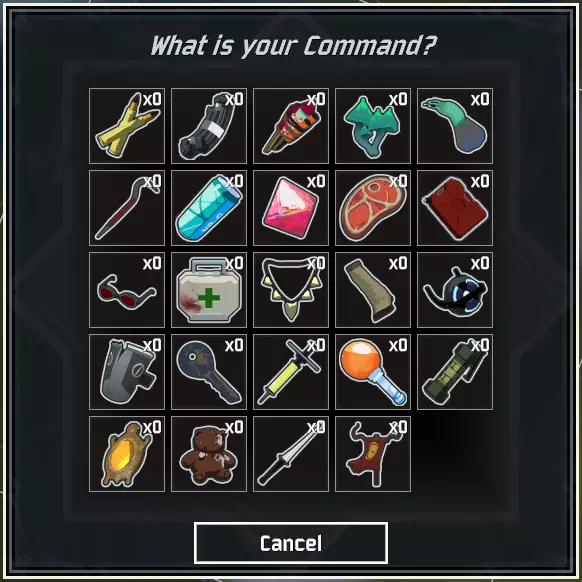Viewport: 582px width, 582px height.
Task: Select the orange orb monster tooth item
Action: (373, 372)
